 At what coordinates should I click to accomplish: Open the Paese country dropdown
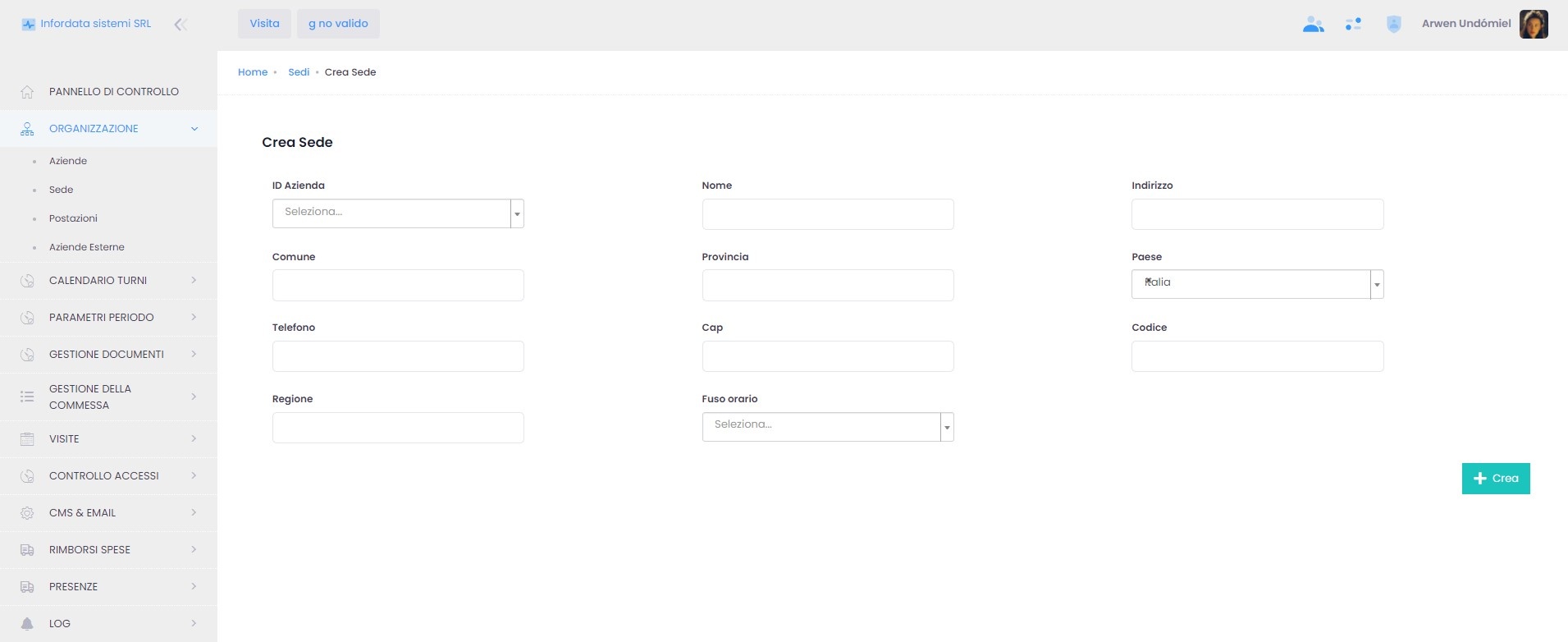(1257, 284)
